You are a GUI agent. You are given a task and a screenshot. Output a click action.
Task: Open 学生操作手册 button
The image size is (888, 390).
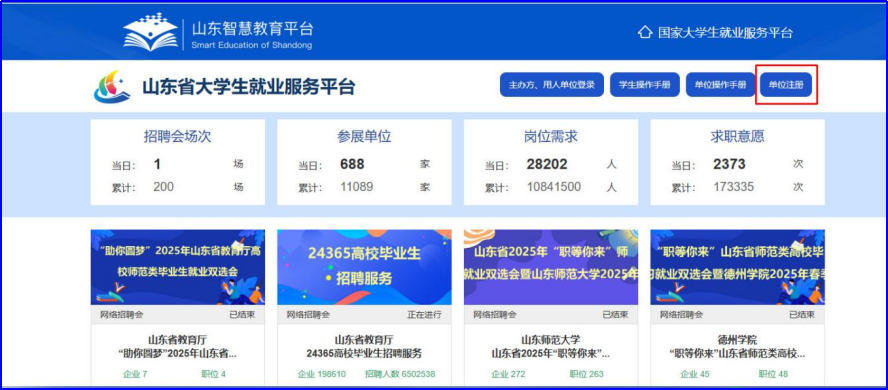pos(644,85)
